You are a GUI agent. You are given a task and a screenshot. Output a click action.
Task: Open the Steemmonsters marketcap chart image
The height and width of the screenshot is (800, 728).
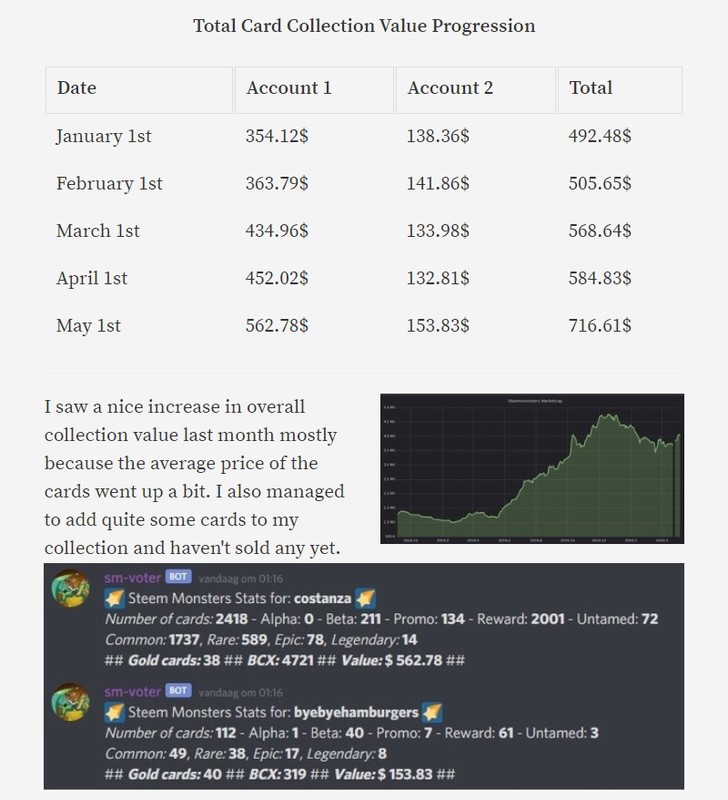[x=532, y=468]
